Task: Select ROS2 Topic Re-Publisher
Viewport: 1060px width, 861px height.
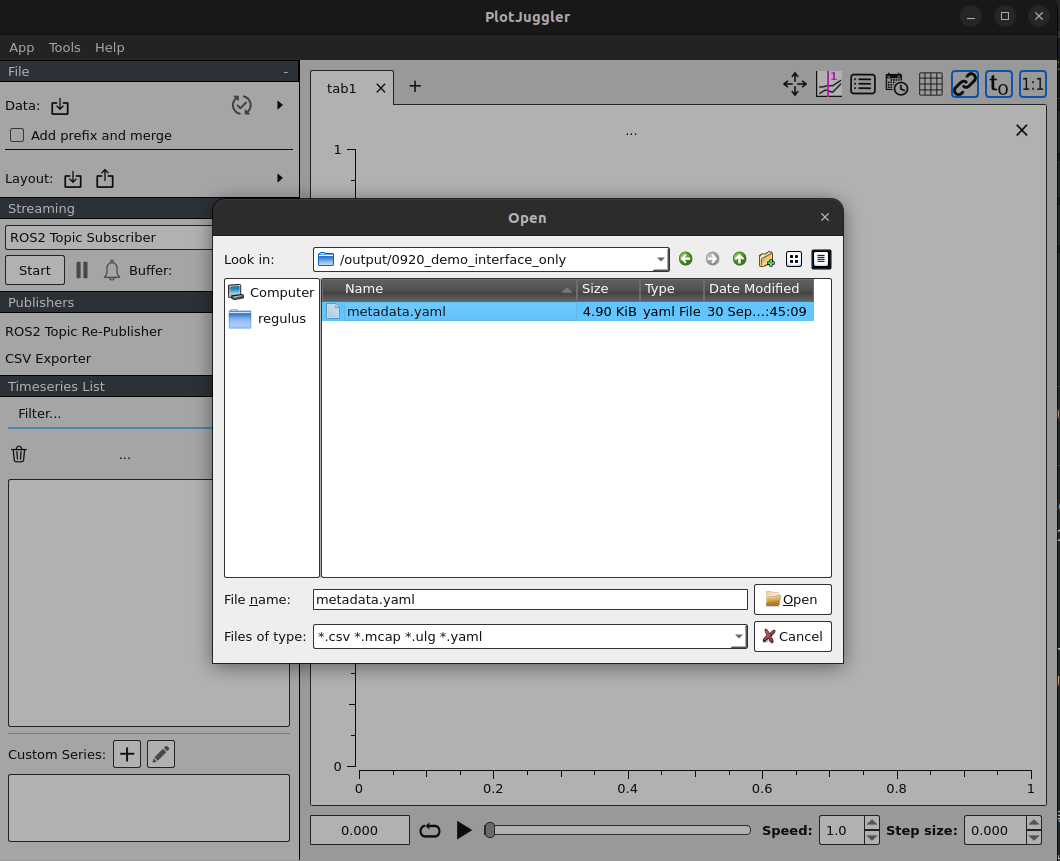Action: 84,331
